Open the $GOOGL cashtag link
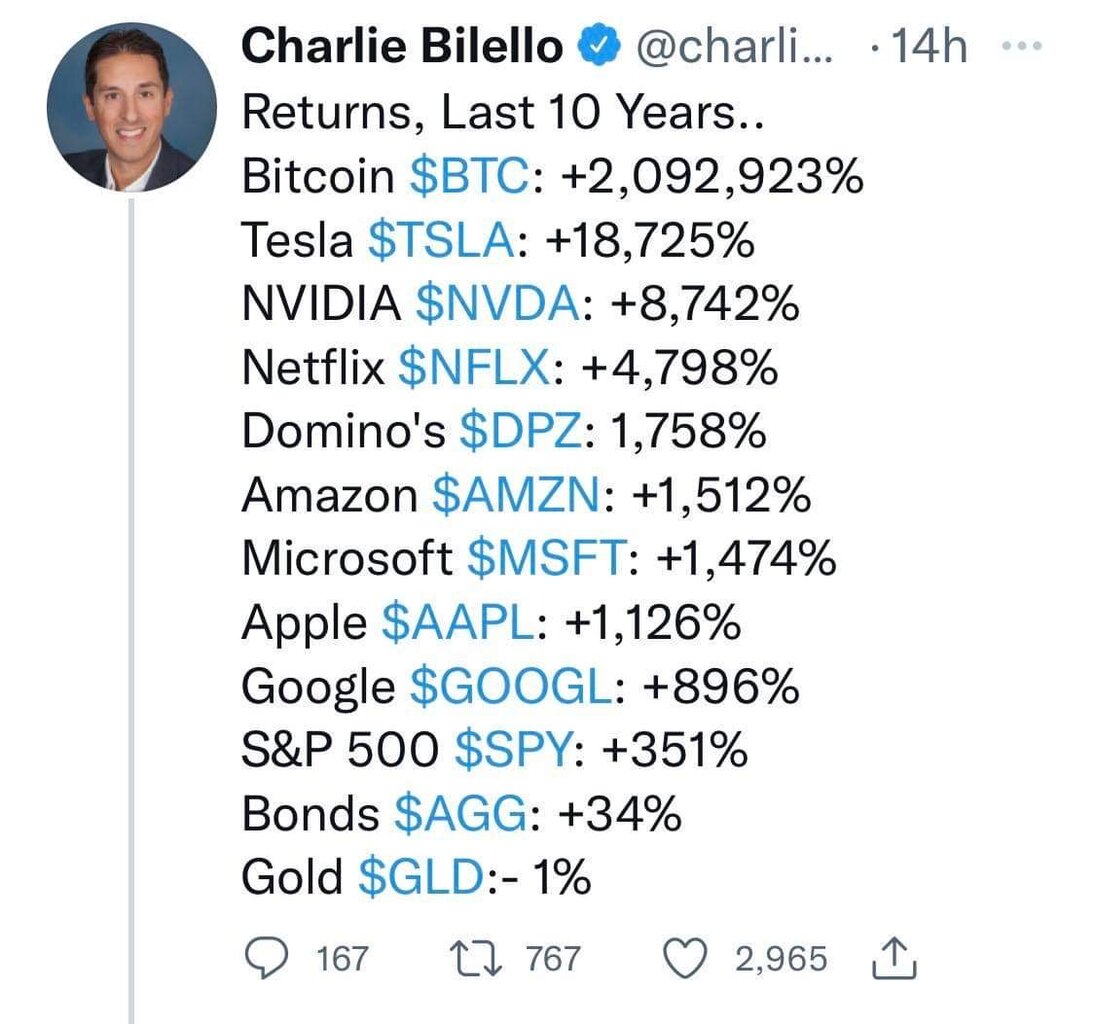Image resolution: width=1095 pixels, height=1024 pixels. (510, 687)
